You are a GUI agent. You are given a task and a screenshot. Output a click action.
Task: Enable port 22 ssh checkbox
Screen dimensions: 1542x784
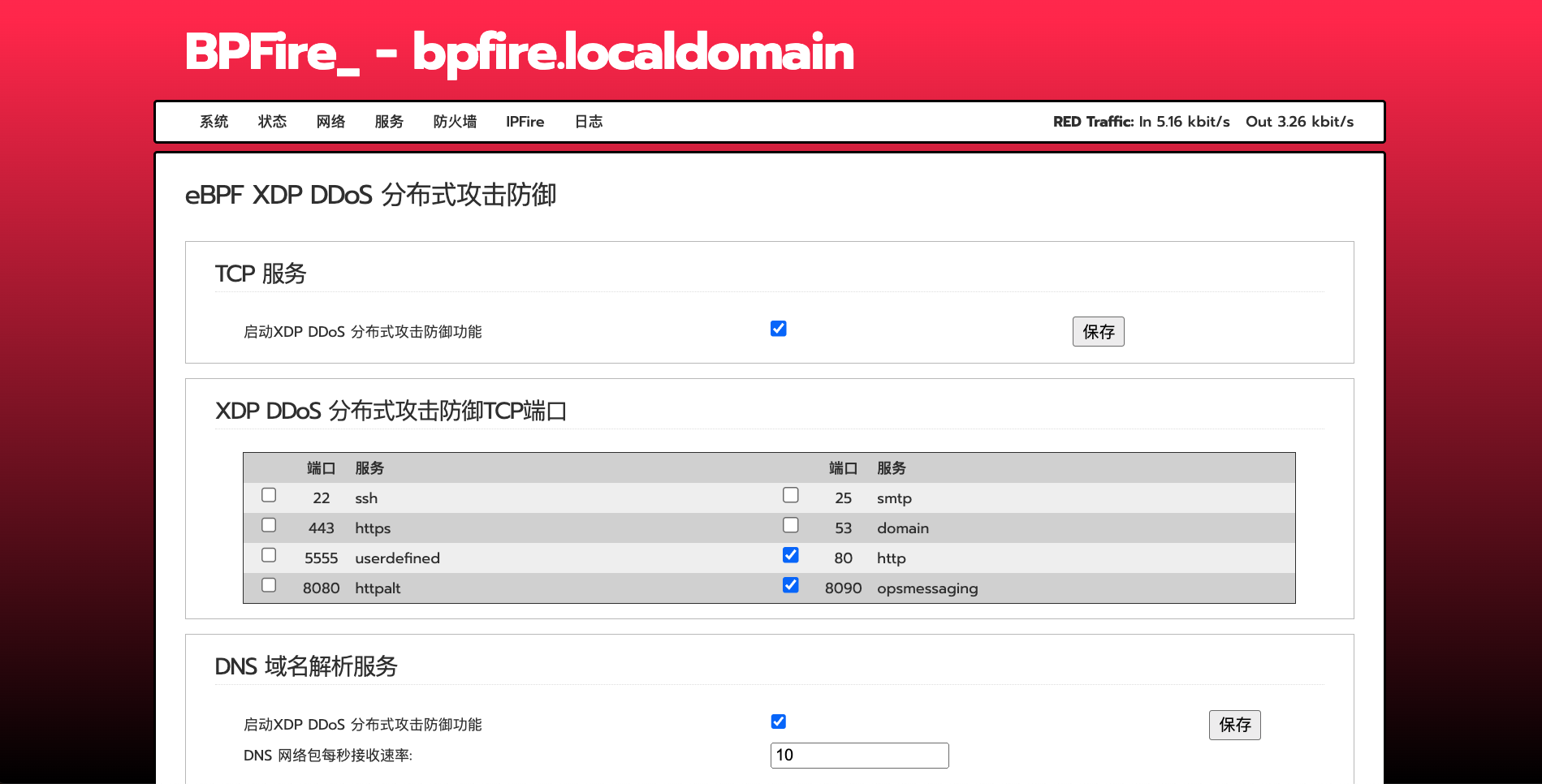tap(269, 495)
